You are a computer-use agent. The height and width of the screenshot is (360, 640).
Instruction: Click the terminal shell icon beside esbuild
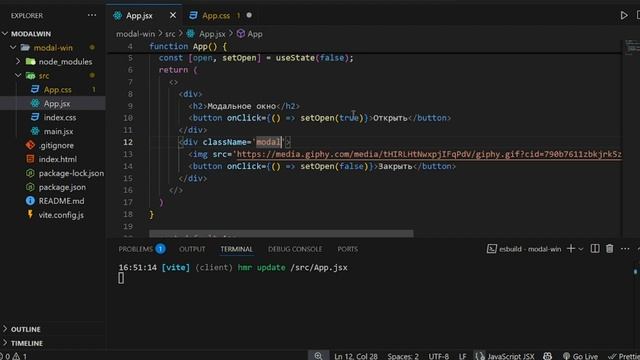491,249
